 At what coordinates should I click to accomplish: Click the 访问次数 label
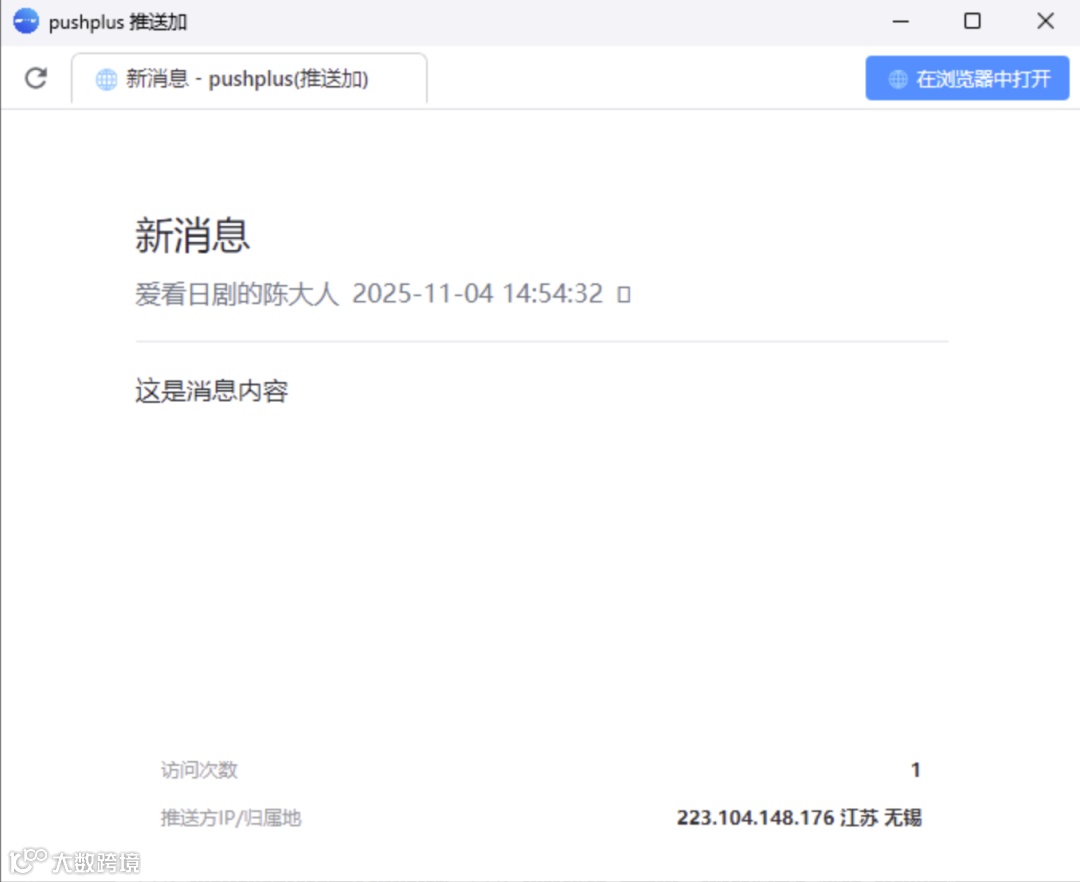(x=199, y=770)
